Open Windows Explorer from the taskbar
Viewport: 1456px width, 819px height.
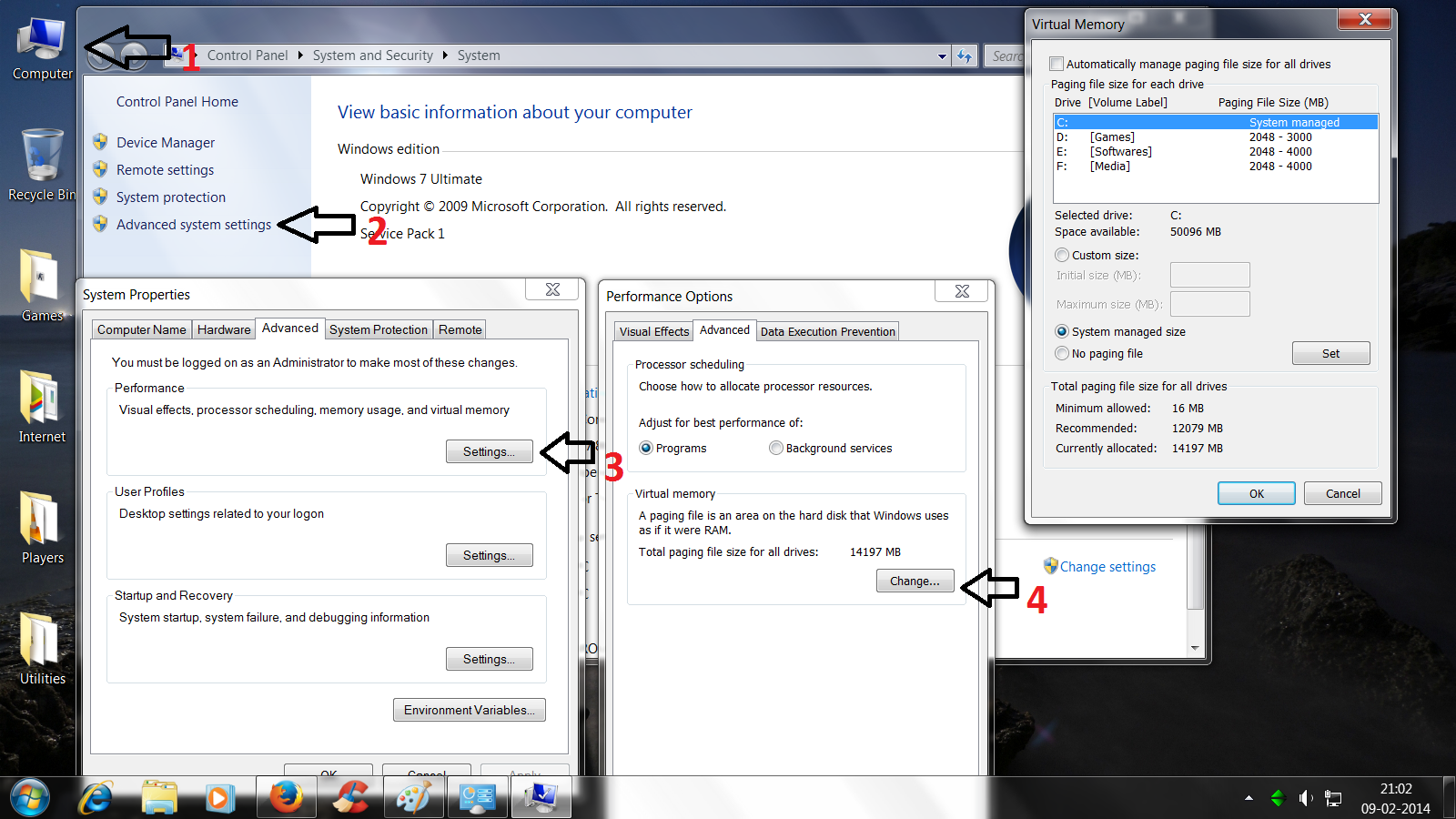159,798
